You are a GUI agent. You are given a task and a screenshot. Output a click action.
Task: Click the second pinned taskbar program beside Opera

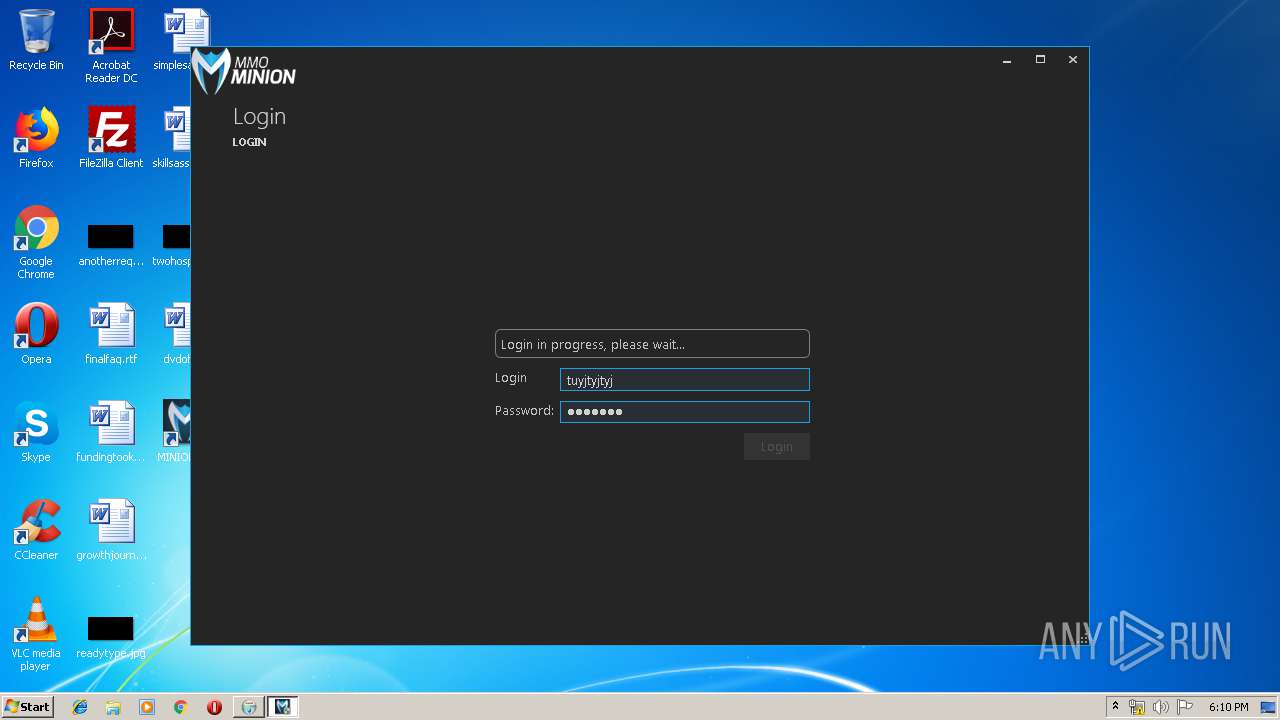tap(249, 707)
